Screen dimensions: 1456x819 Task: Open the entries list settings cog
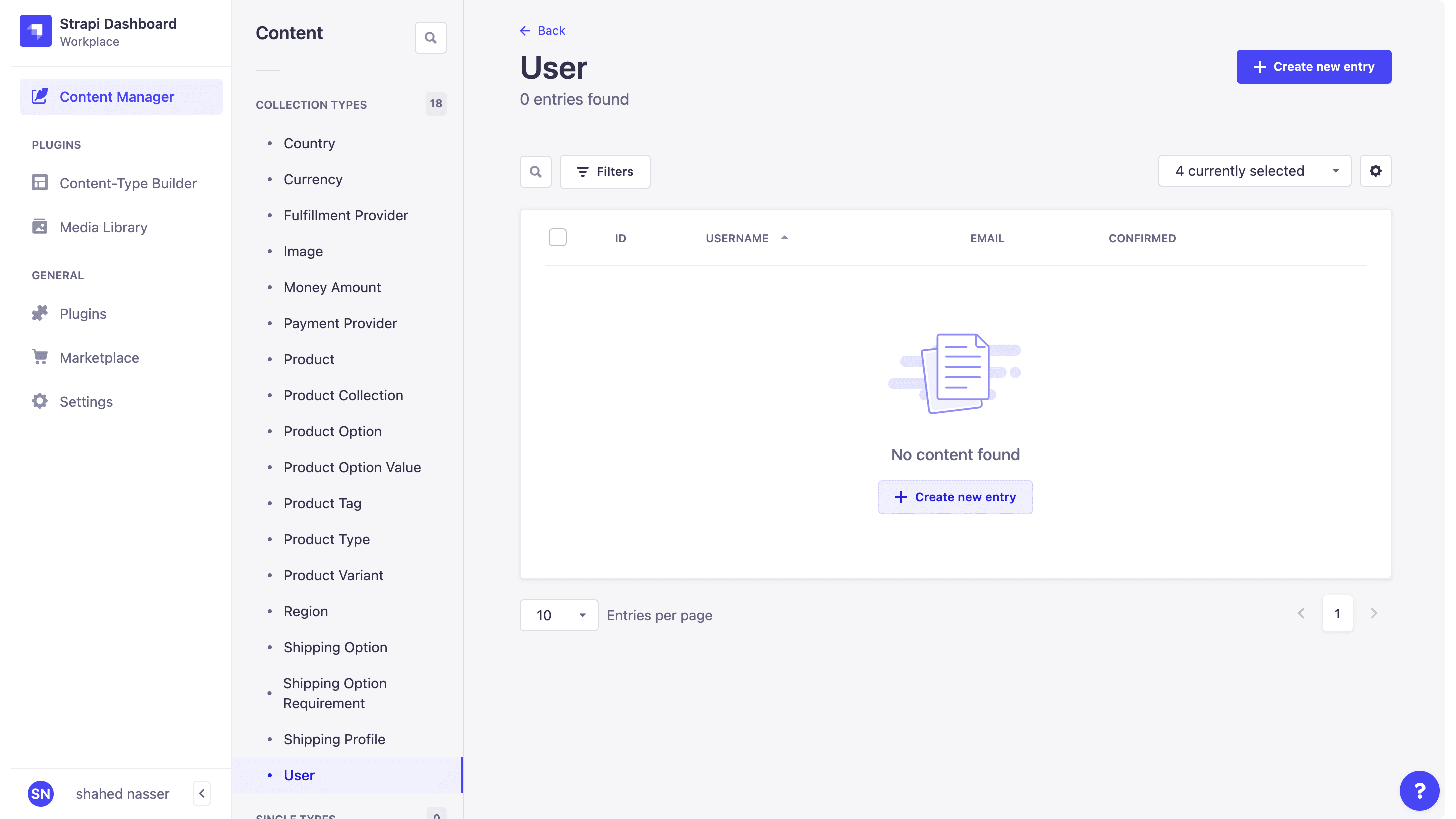click(x=1375, y=170)
